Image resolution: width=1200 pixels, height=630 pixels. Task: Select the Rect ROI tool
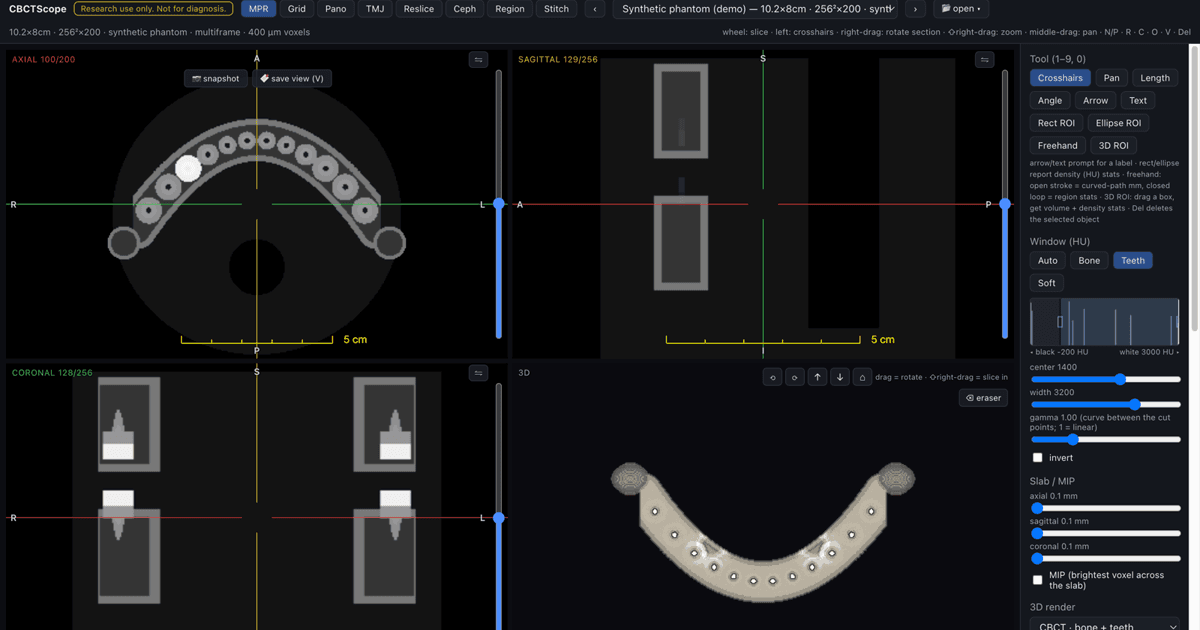pos(1056,123)
